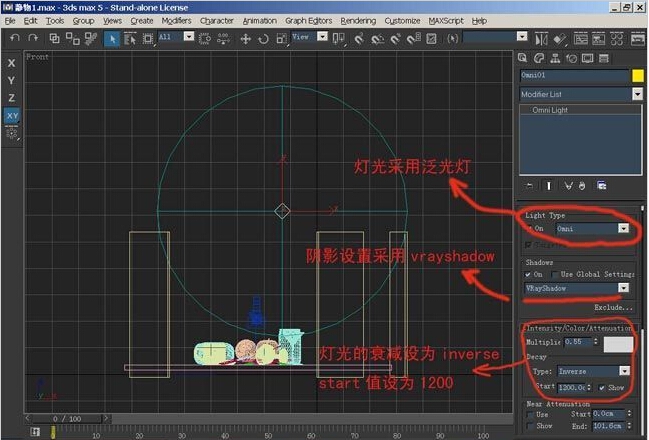Activate the Select and Scale tool
The image size is (649, 440).
pos(281,39)
